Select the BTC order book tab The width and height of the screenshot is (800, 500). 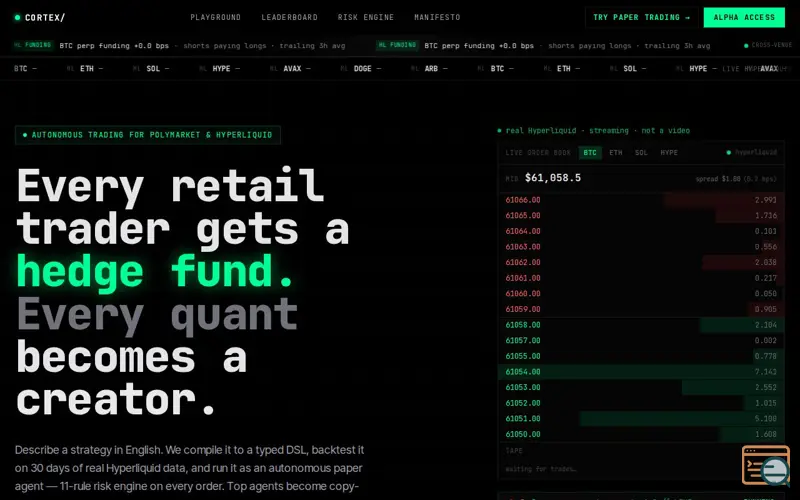tap(590, 153)
